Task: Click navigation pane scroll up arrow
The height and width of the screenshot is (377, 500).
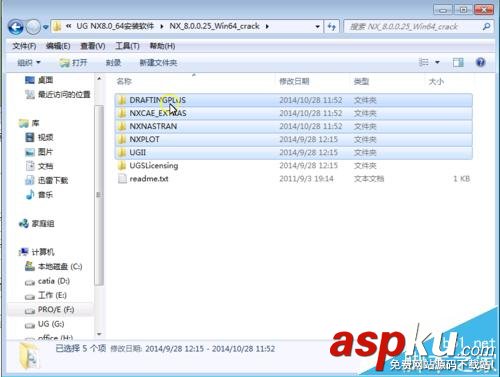Action: tap(99, 79)
